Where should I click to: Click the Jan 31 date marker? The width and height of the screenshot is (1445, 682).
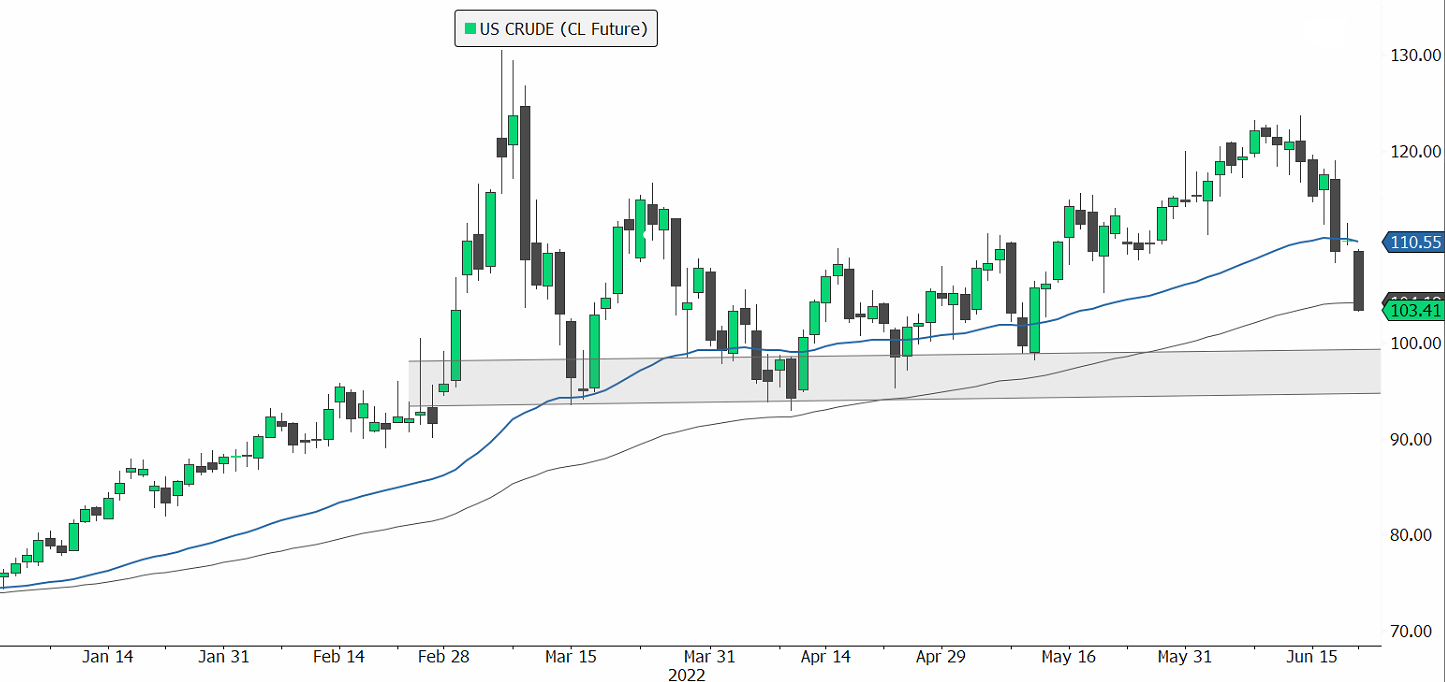[x=223, y=657]
